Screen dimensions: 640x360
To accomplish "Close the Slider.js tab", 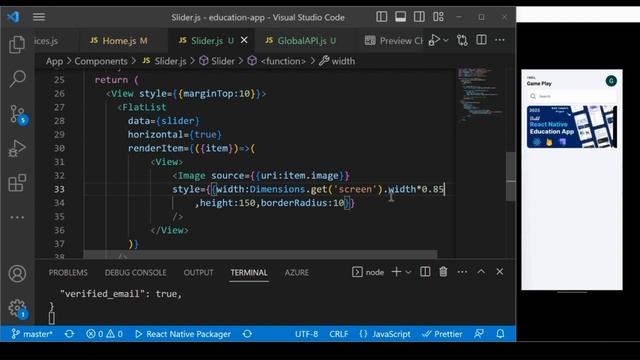I will [x=244, y=40].
